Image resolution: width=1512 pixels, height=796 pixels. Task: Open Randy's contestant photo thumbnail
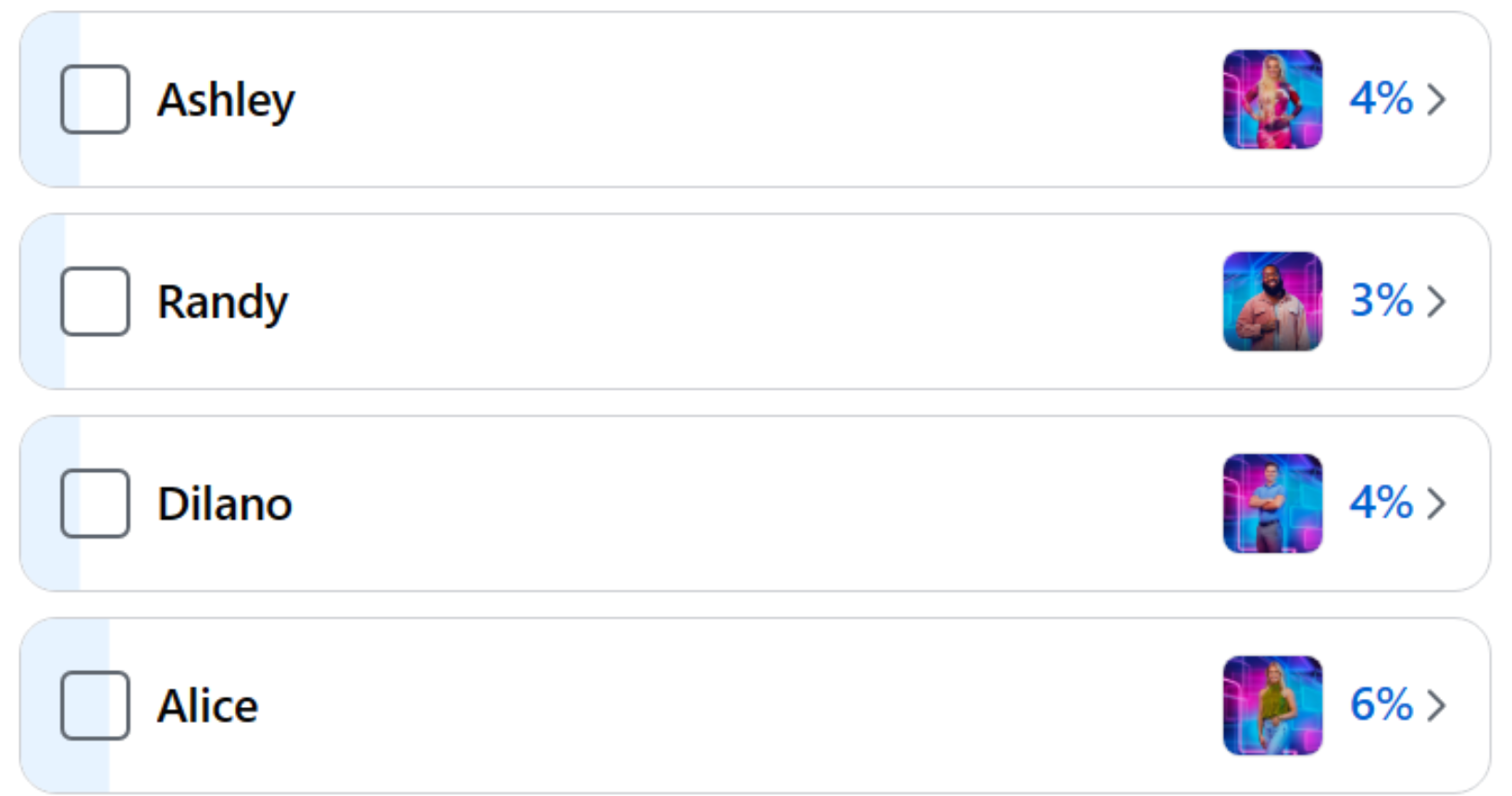tap(1272, 301)
